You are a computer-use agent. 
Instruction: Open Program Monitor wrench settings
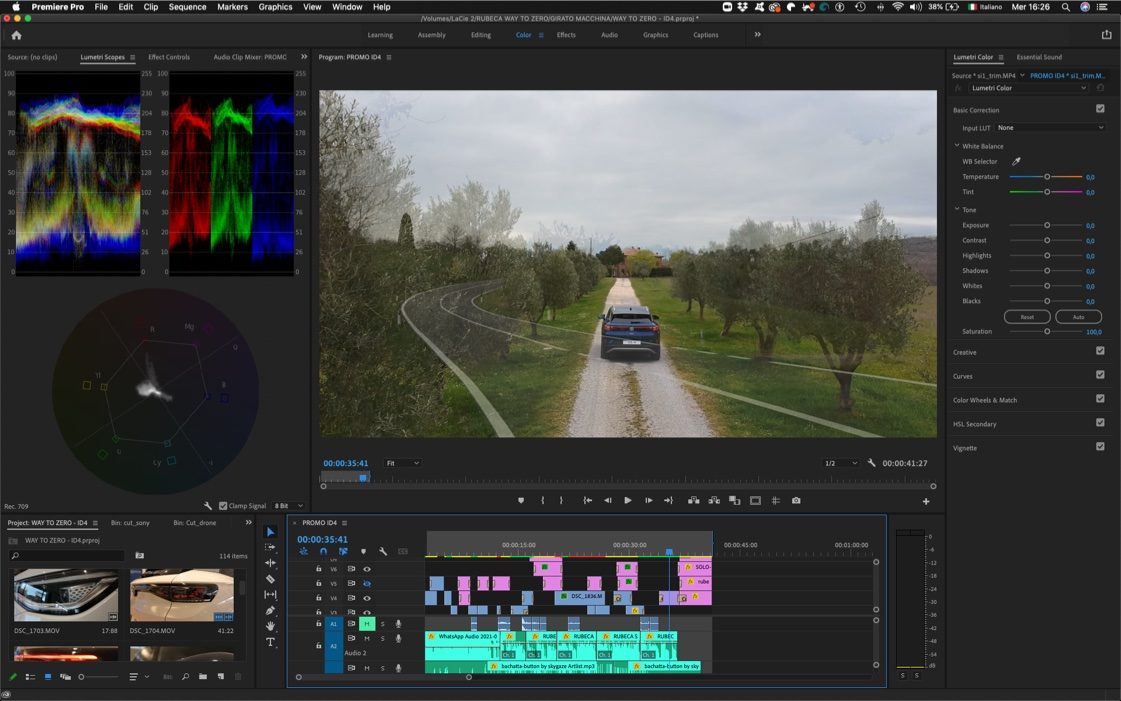click(871, 463)
